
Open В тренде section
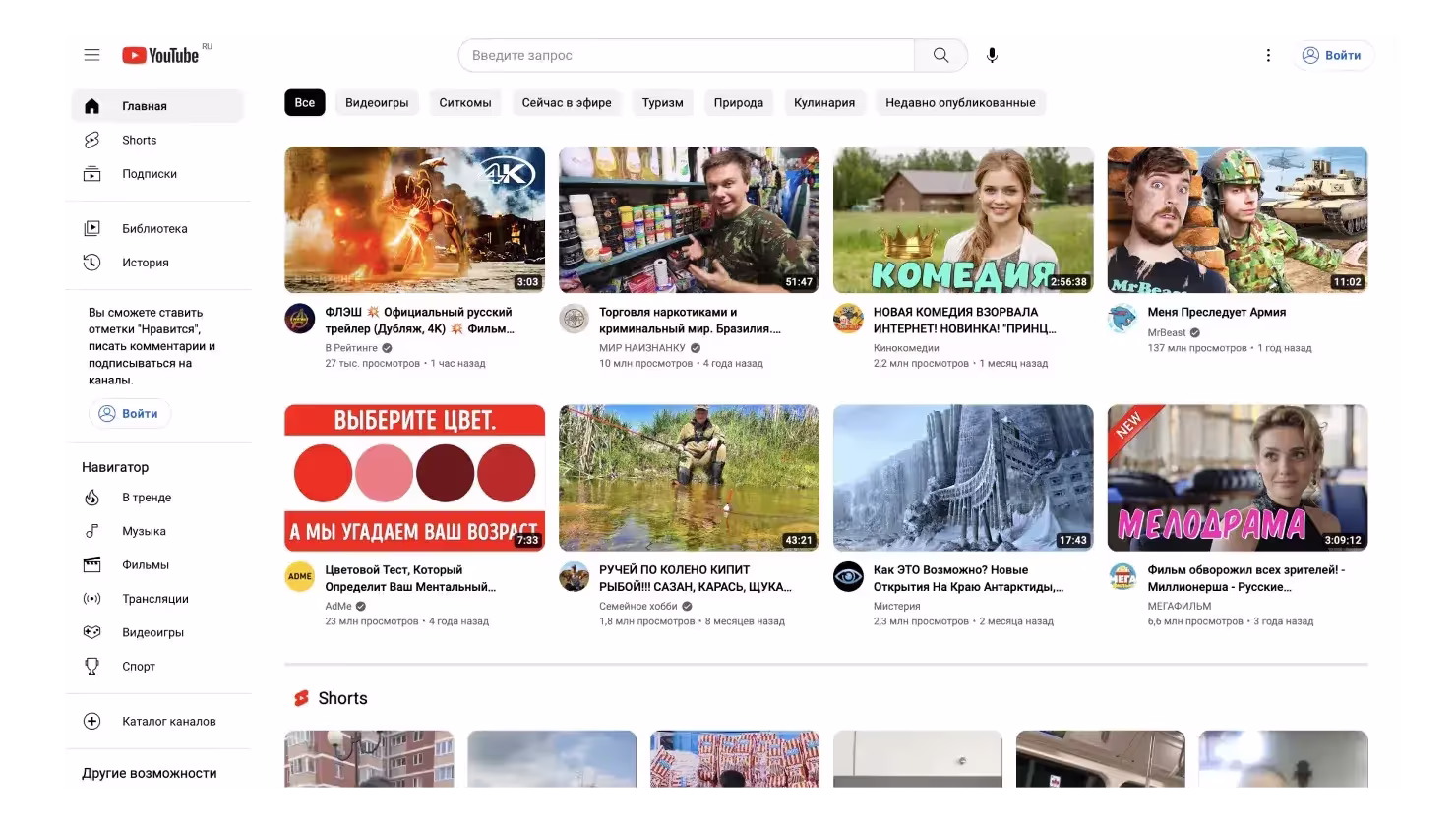[146, 498]
